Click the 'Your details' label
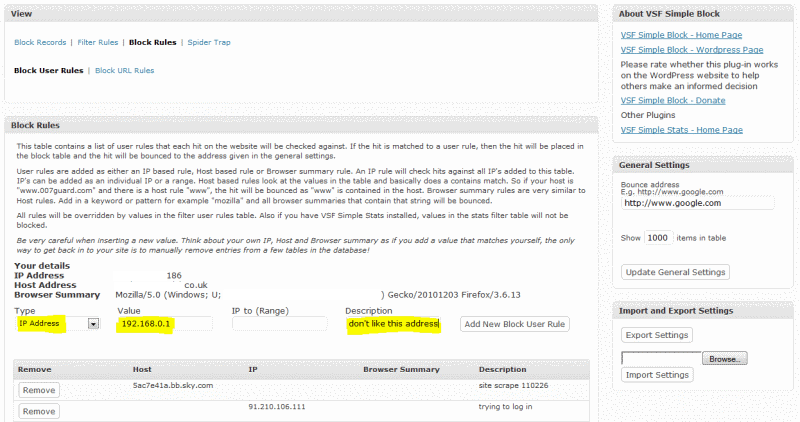800x422 pixels. [42, 266]
